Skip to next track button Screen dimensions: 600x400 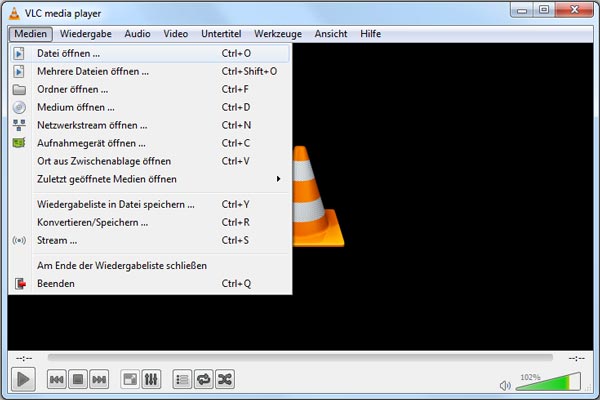pos(99,379)
